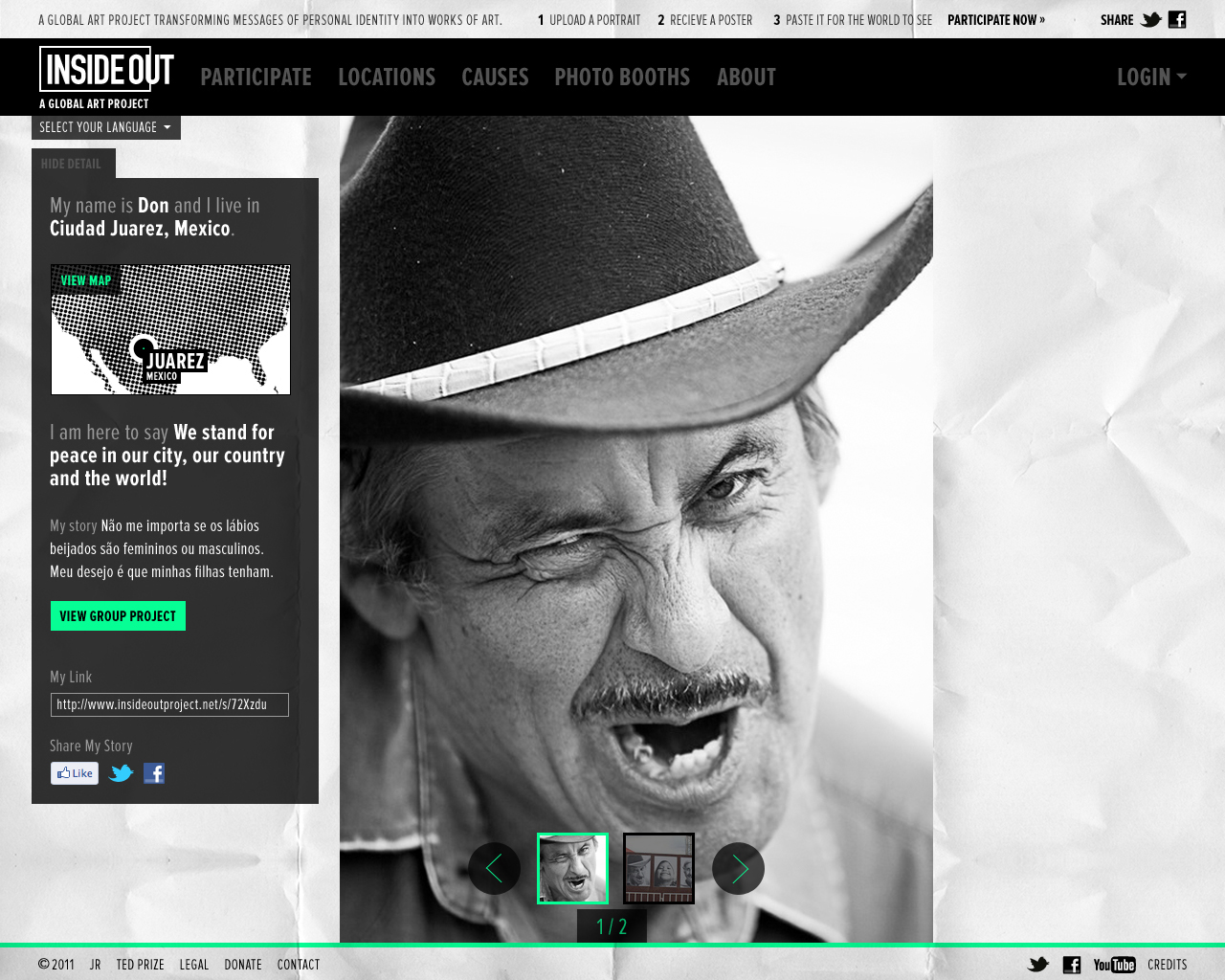Viewport: 1225px width, 980px height.
Task: Click the Juarez location pin on map
Action: pyautogui.click(x=144, y=349)
